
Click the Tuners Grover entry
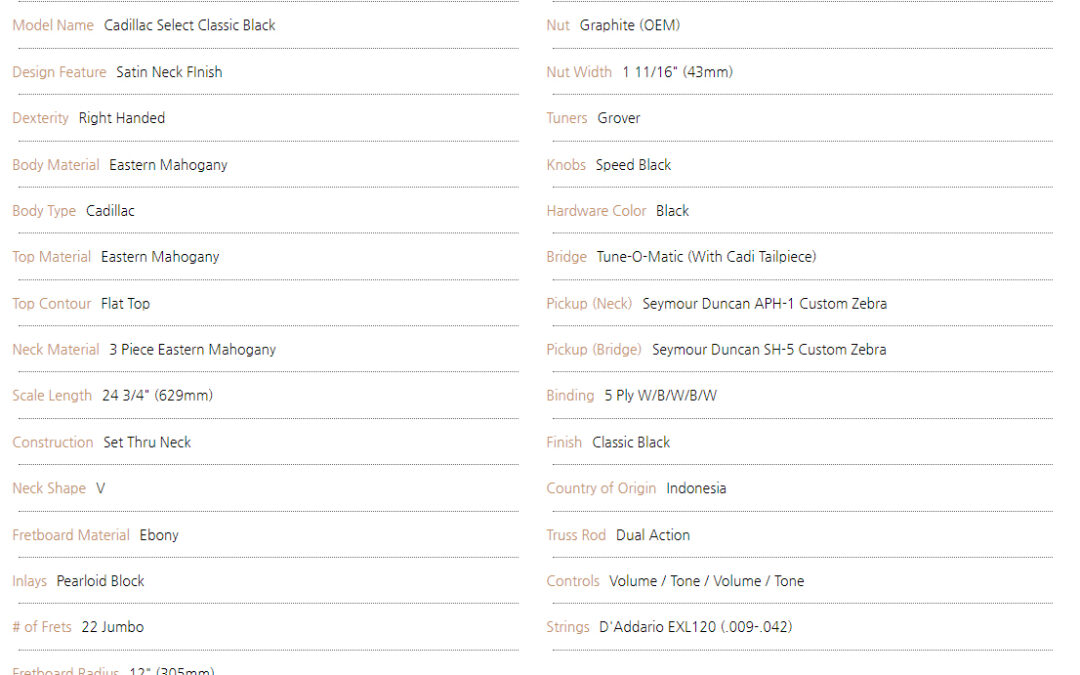click(593, 118)
